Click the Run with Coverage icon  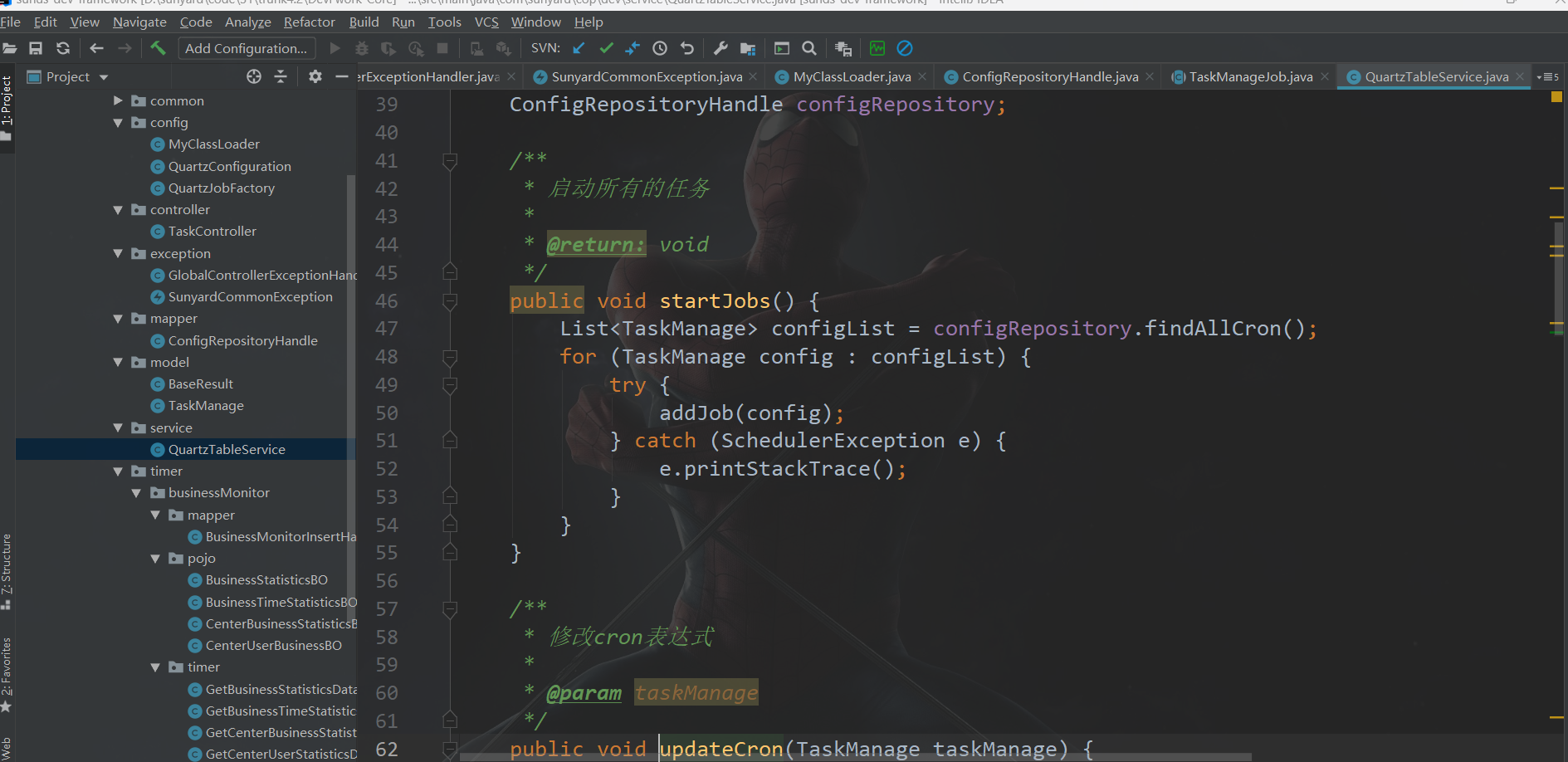click(388, 48)
